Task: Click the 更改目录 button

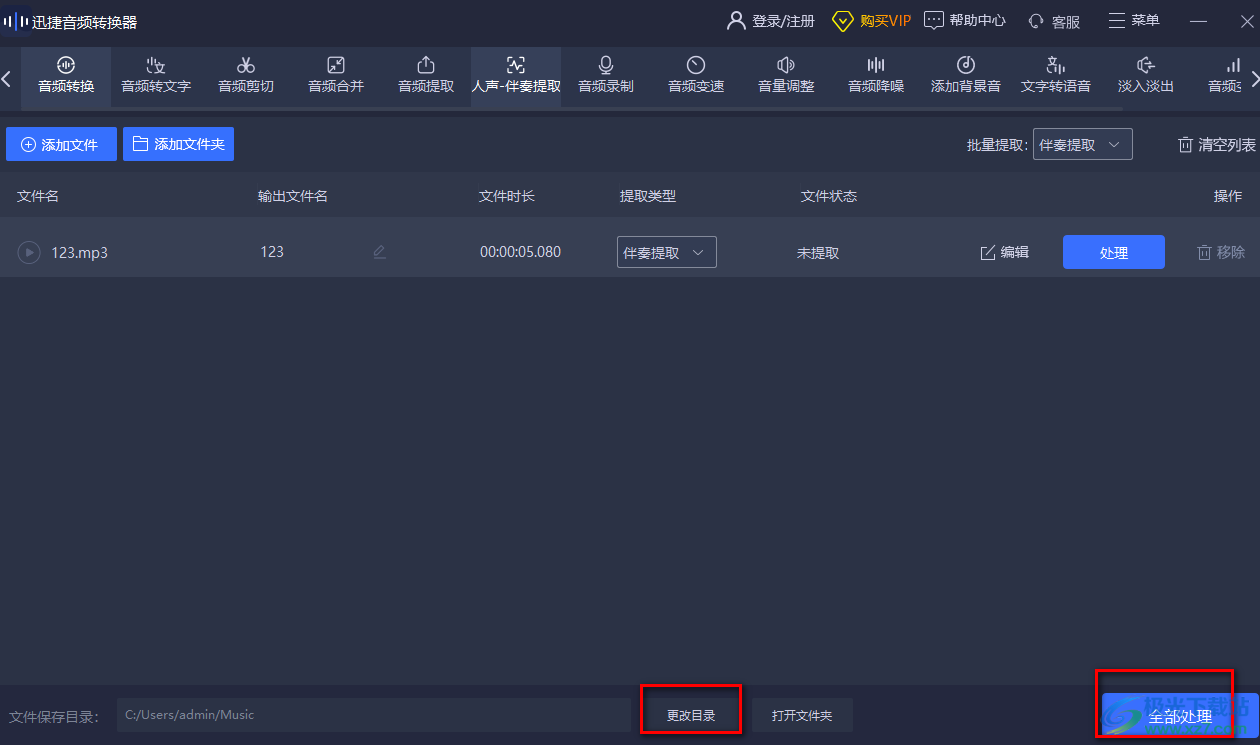Action: [691, 716]
